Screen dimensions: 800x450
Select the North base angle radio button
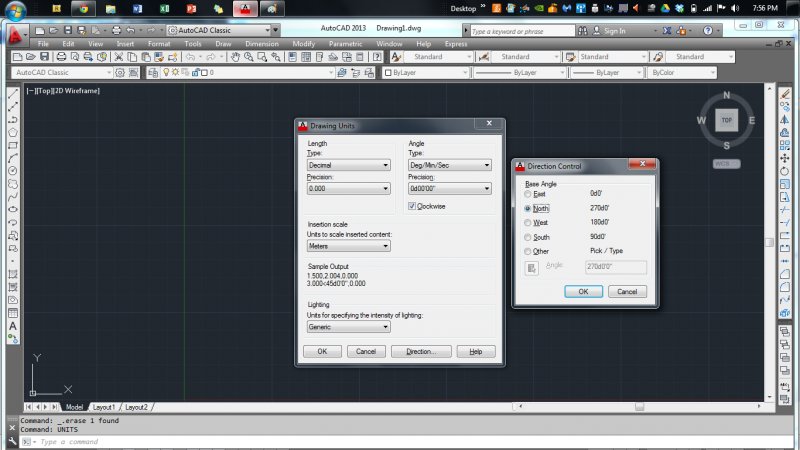pos(528,208)
